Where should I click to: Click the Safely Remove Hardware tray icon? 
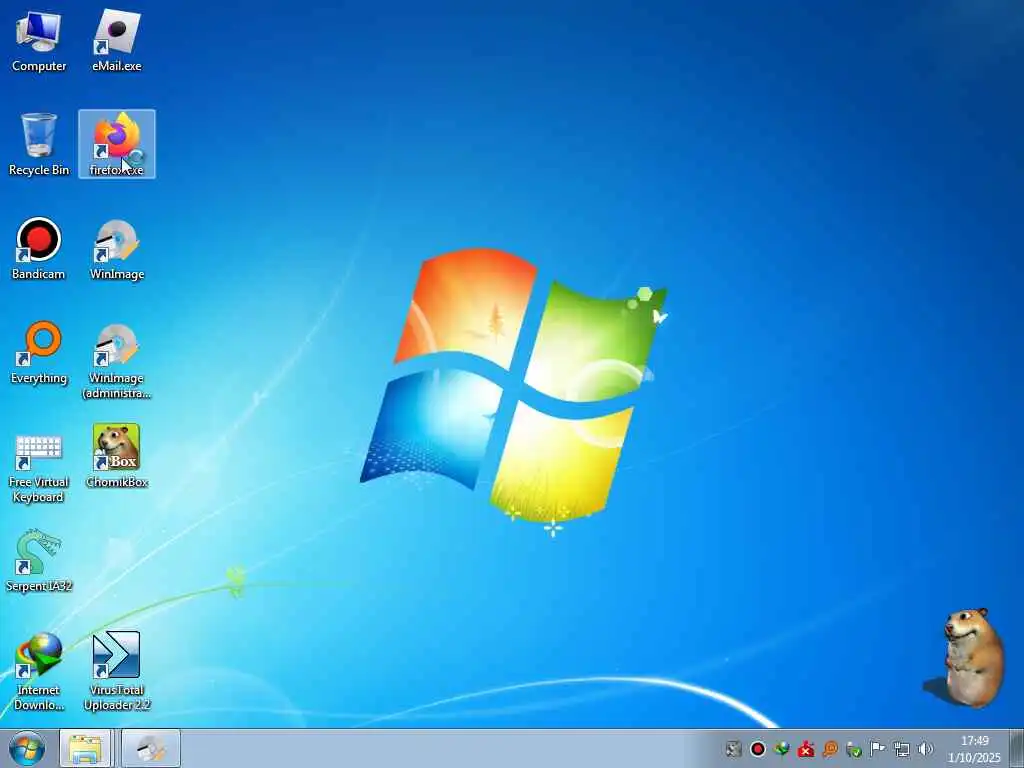pos(854,749)
